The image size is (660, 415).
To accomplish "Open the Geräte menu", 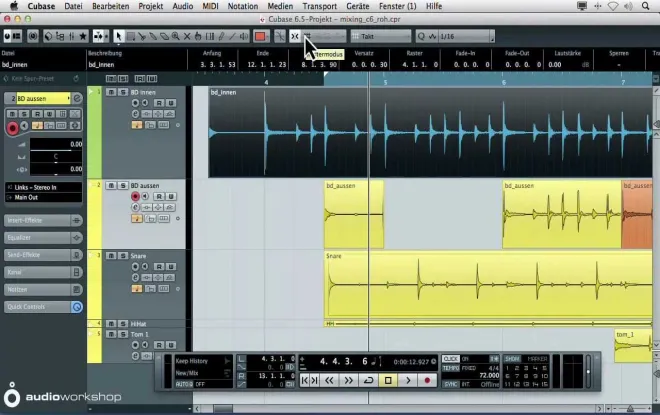I will click(x=358, y=6).
